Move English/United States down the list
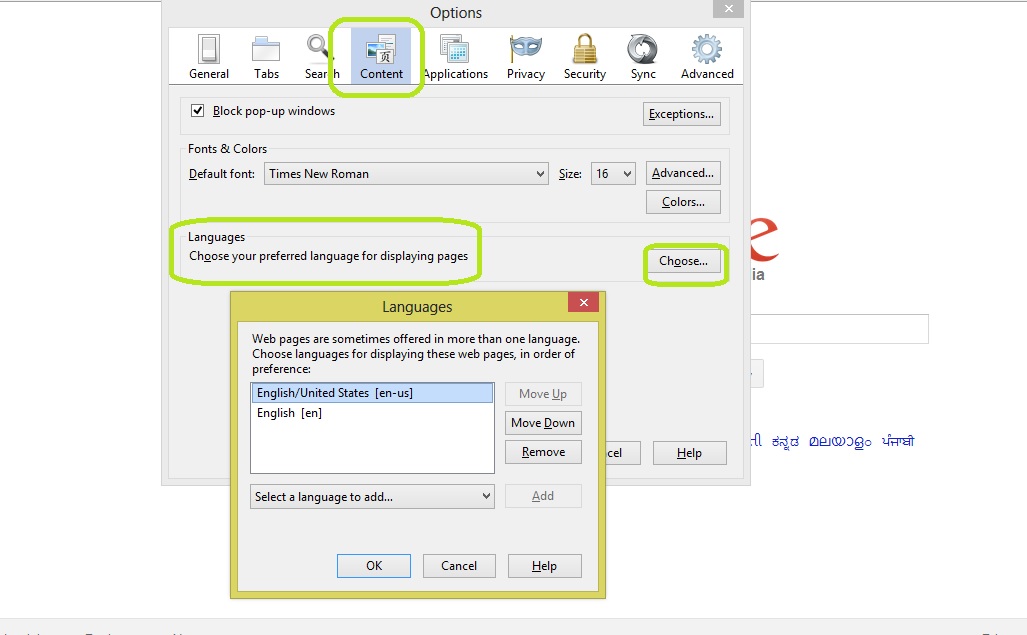The height and width of the screenshot is (635, 1027). coord(543,422)
